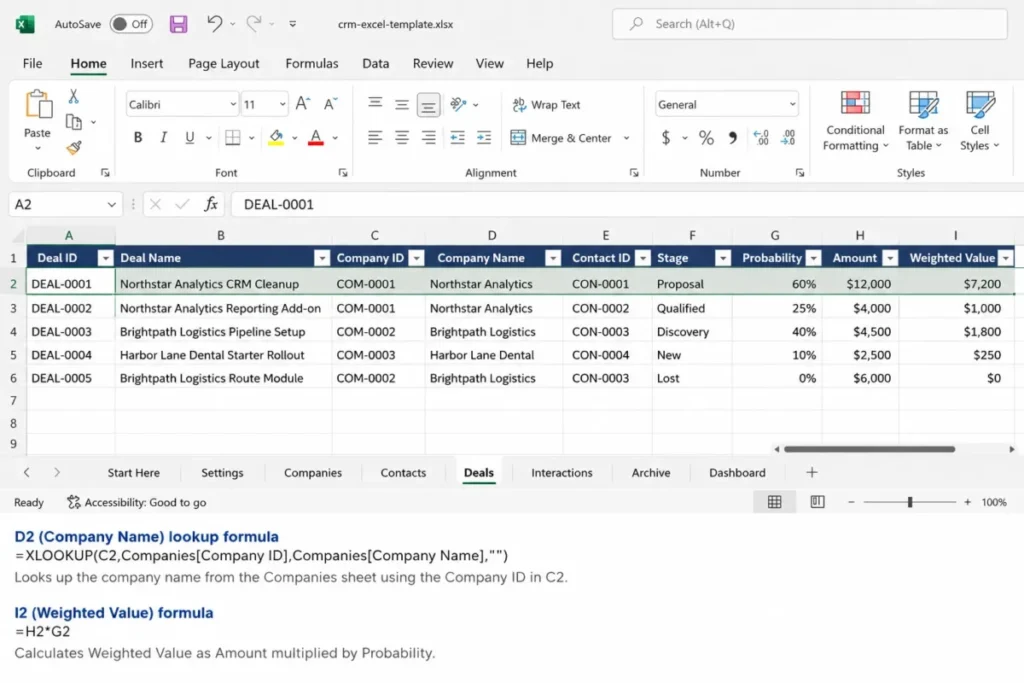Click the Insert Function fx icon
1024x683 pixels.
point(210,204)
